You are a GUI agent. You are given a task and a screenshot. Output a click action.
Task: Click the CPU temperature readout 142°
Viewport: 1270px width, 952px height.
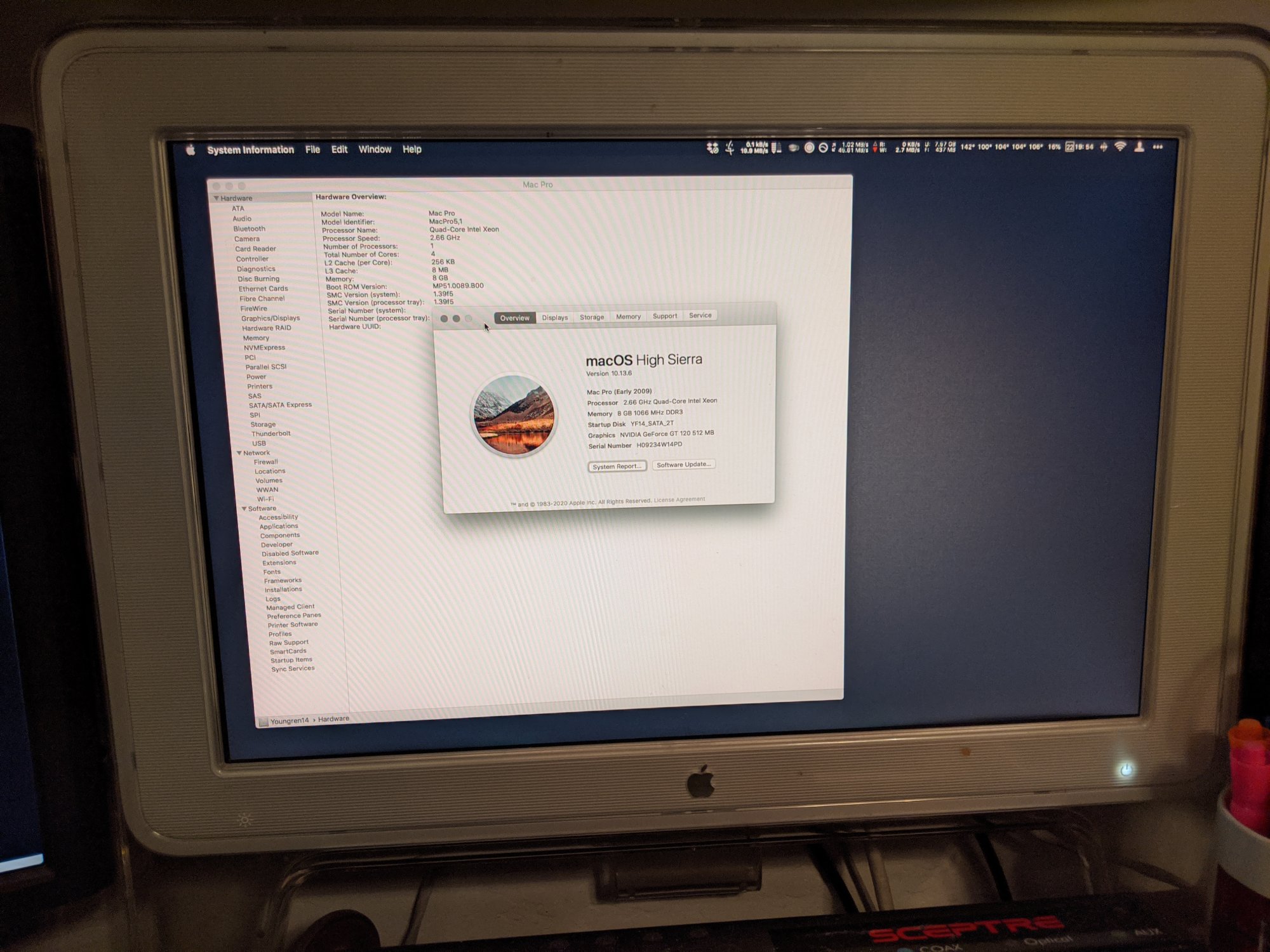point(967,147)
